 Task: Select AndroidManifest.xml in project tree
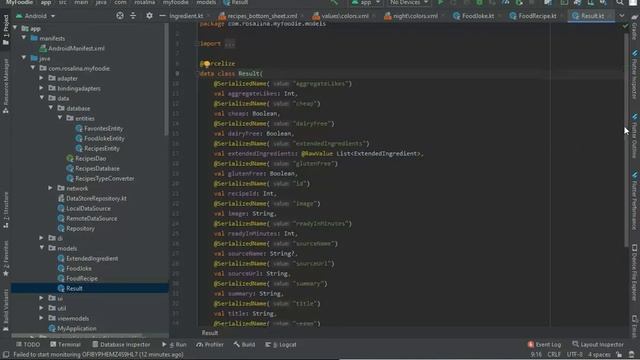[x=76, y=48]
